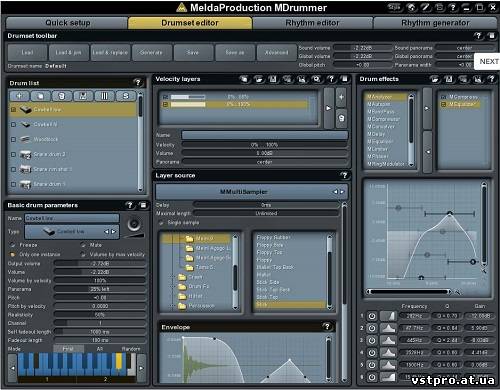Click the Load button
Image resolution: width=500 pixels, height=390 pixels.
click(27, 52)
